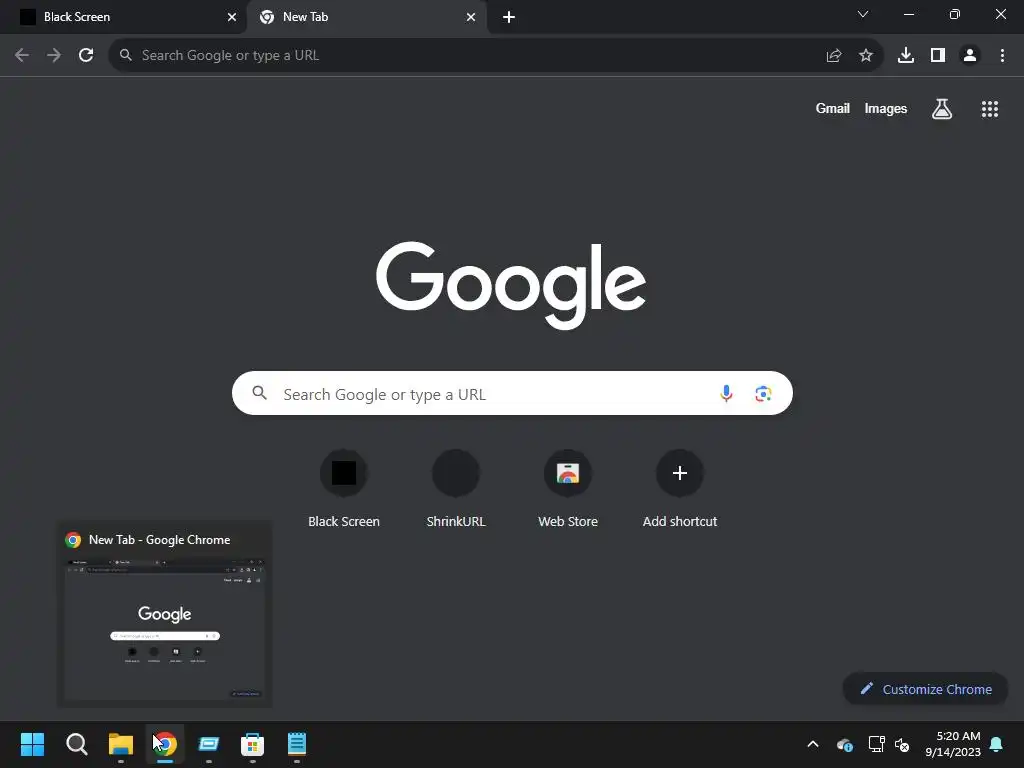Open the Chrome side panel
Screen dimensions: 1024x768
click(x=938, y=55)
